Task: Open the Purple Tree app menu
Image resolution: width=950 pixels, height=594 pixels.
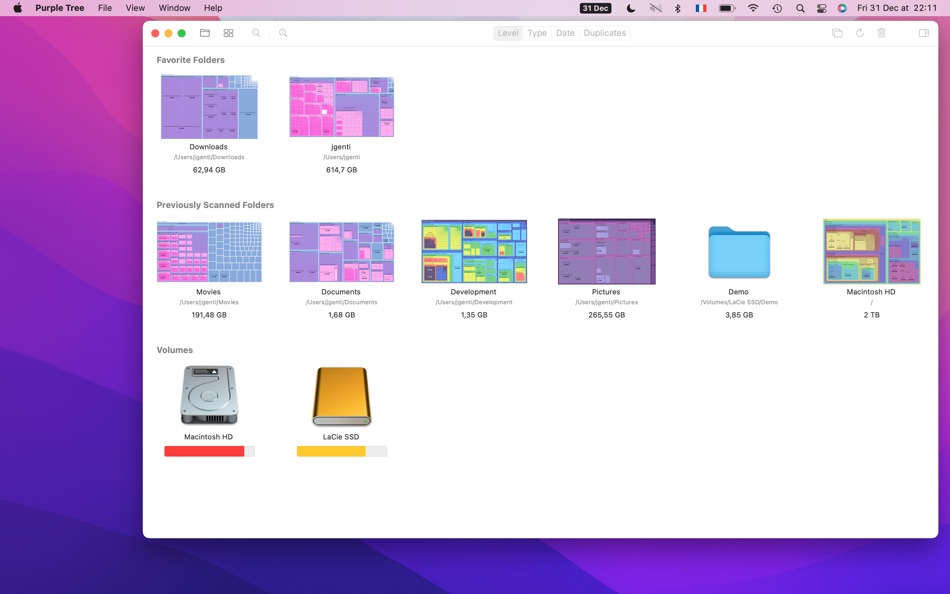Action: [59, 8]
